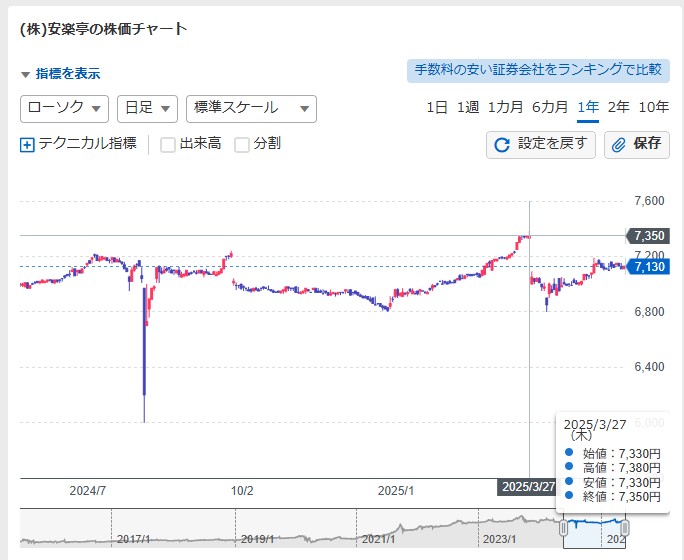This screenshot has height=560, width=684.
Task: Click the right range slider handle
Action: tap(625, 528)
